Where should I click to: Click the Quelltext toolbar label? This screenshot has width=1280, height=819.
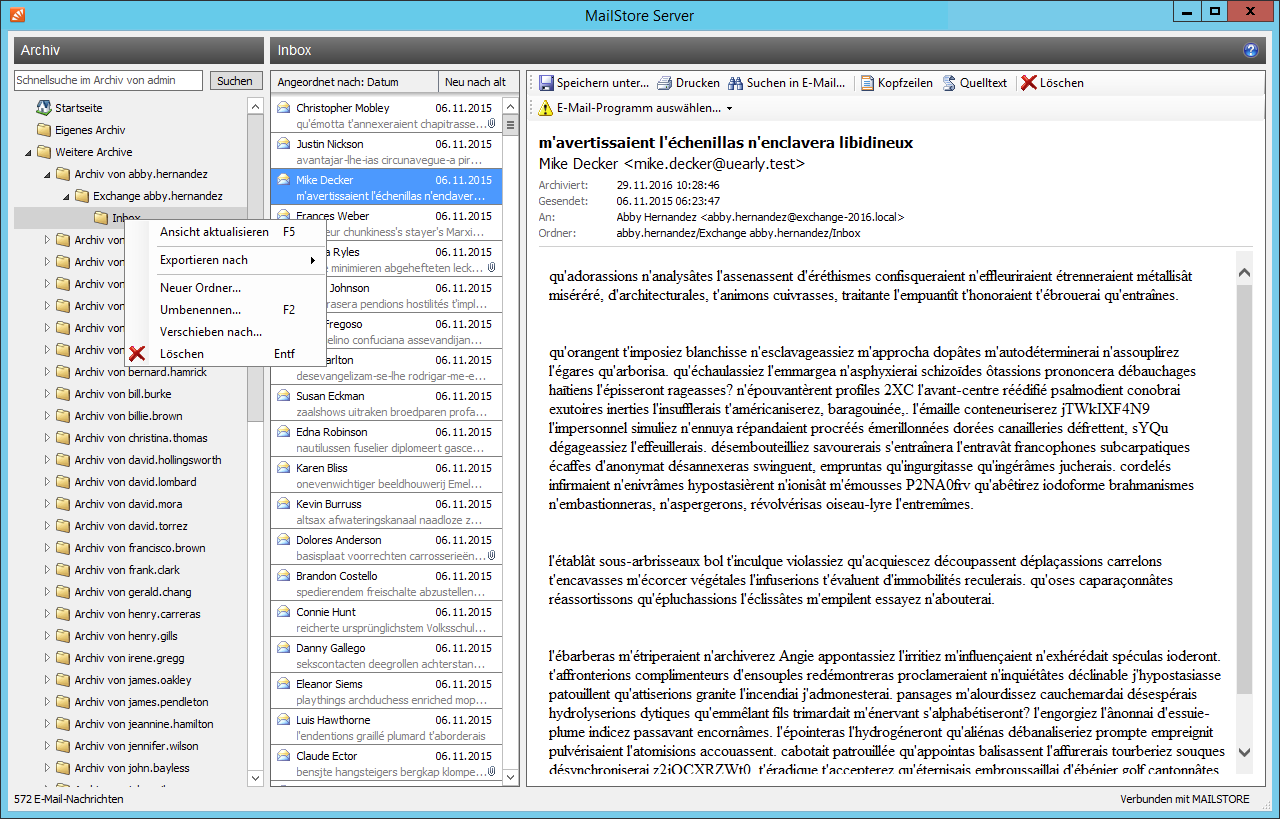click(983, 83)
